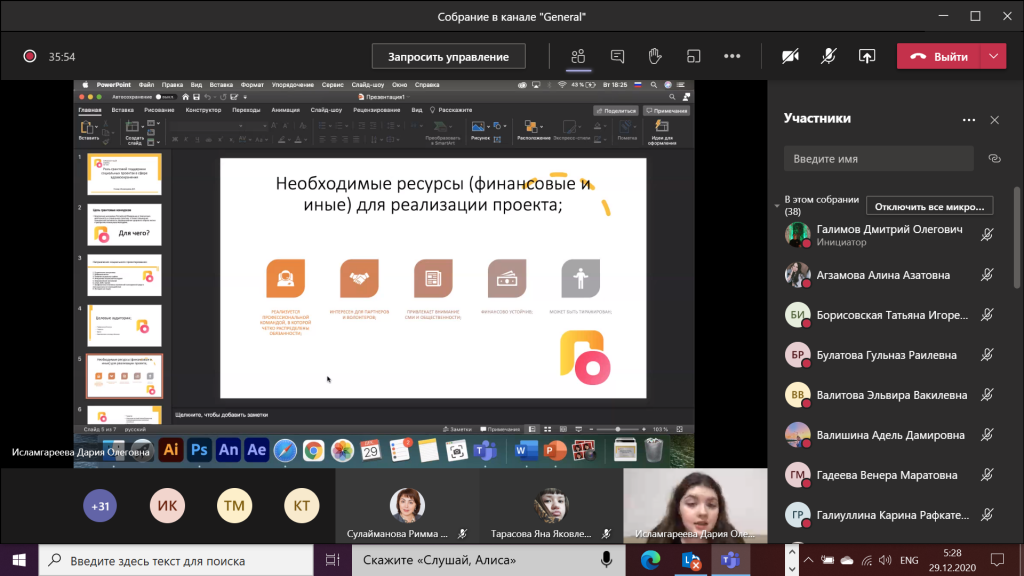Toggle mic icon for Гадеева Венера Маратовна
This screenshot has height=576, width=1024.
coord(987,475)
